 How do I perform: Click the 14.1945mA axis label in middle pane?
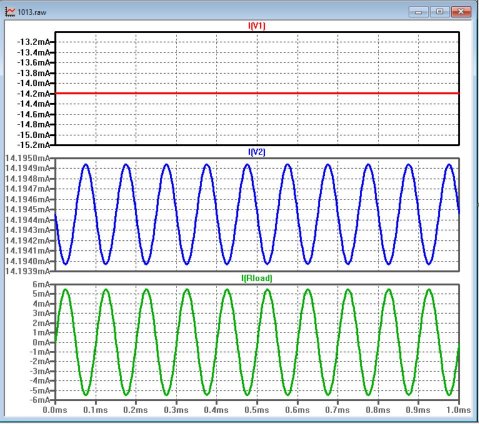tap(27, 209)
